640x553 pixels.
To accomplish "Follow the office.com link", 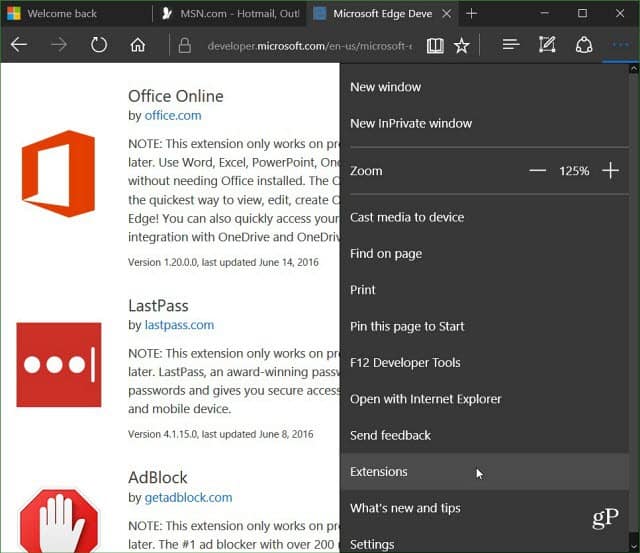I will tap(173, 115).
